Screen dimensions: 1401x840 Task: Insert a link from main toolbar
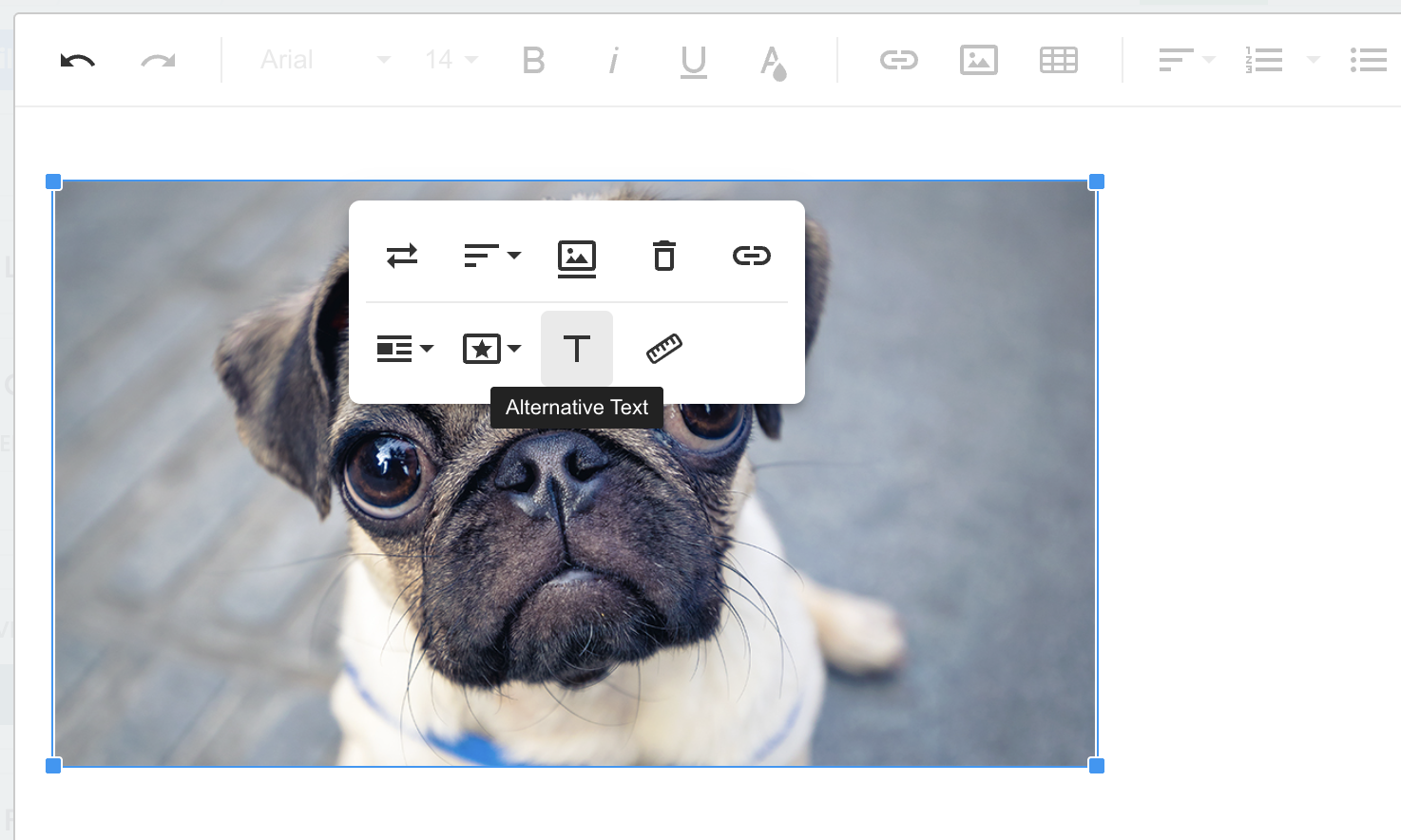[898, 61]
